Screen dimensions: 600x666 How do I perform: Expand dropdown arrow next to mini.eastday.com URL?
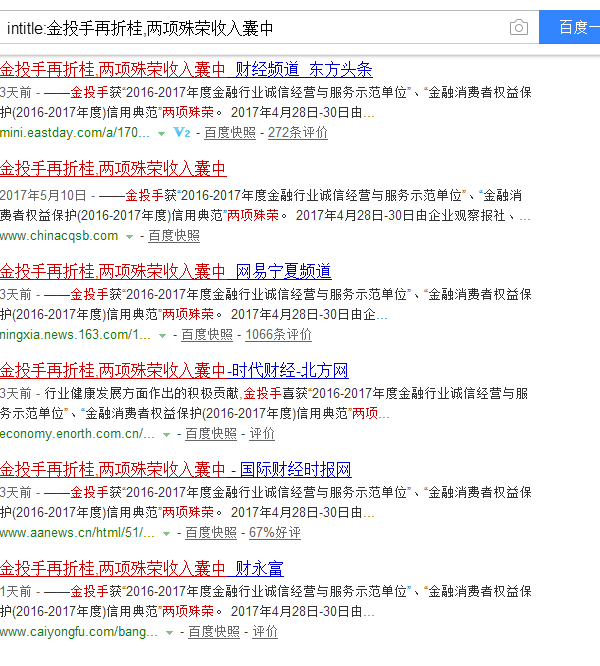(161, 134)
